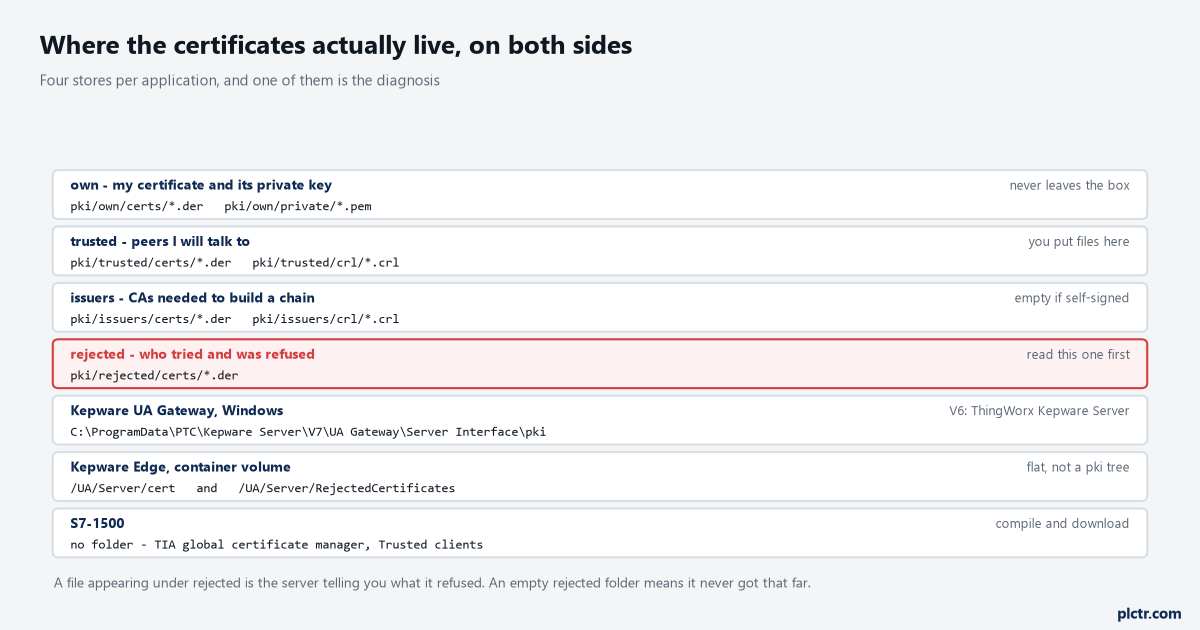Image resolution: width=1200 pixels, height=630 pixels.
Task: Select the note "compile and download"
Action: (1062, 524)
